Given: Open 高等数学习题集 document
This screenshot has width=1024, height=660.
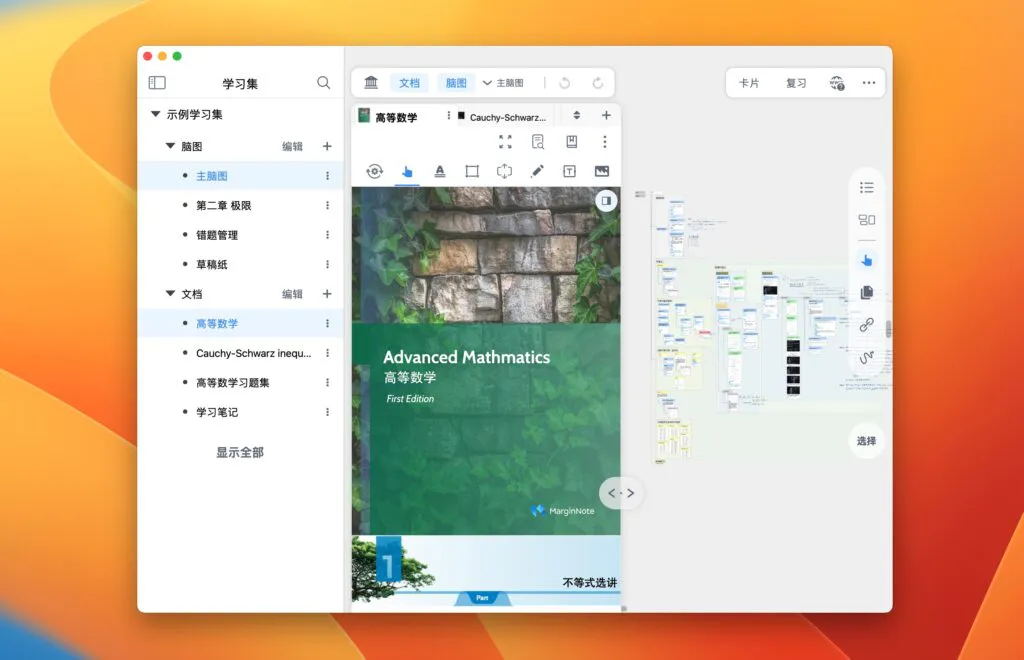Looking at the screenshot, I should click(232, 383).
